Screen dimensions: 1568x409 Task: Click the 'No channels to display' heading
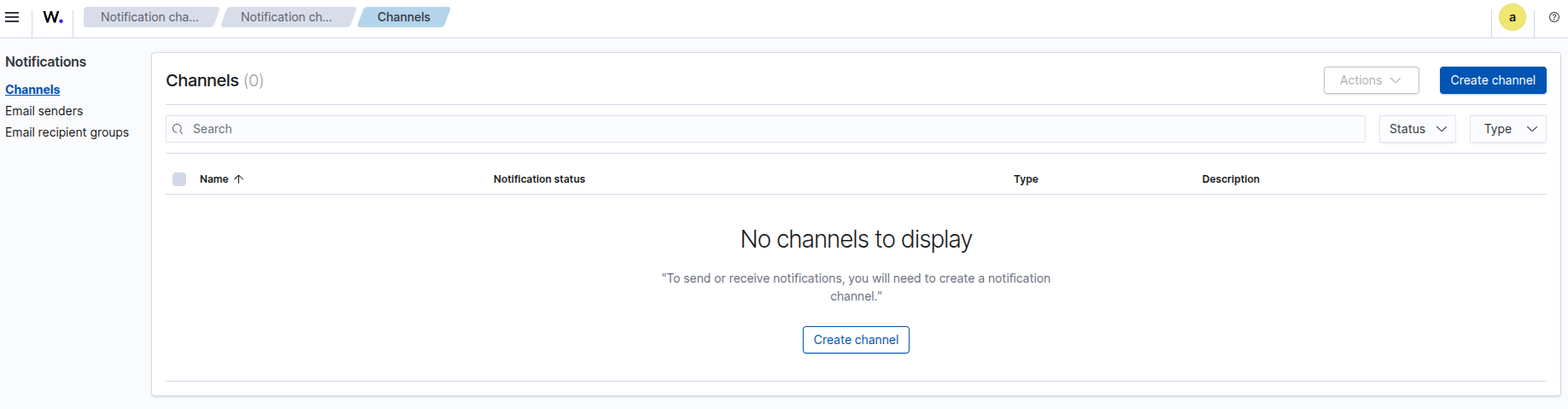pyautogui.click(x=856, y=239)
